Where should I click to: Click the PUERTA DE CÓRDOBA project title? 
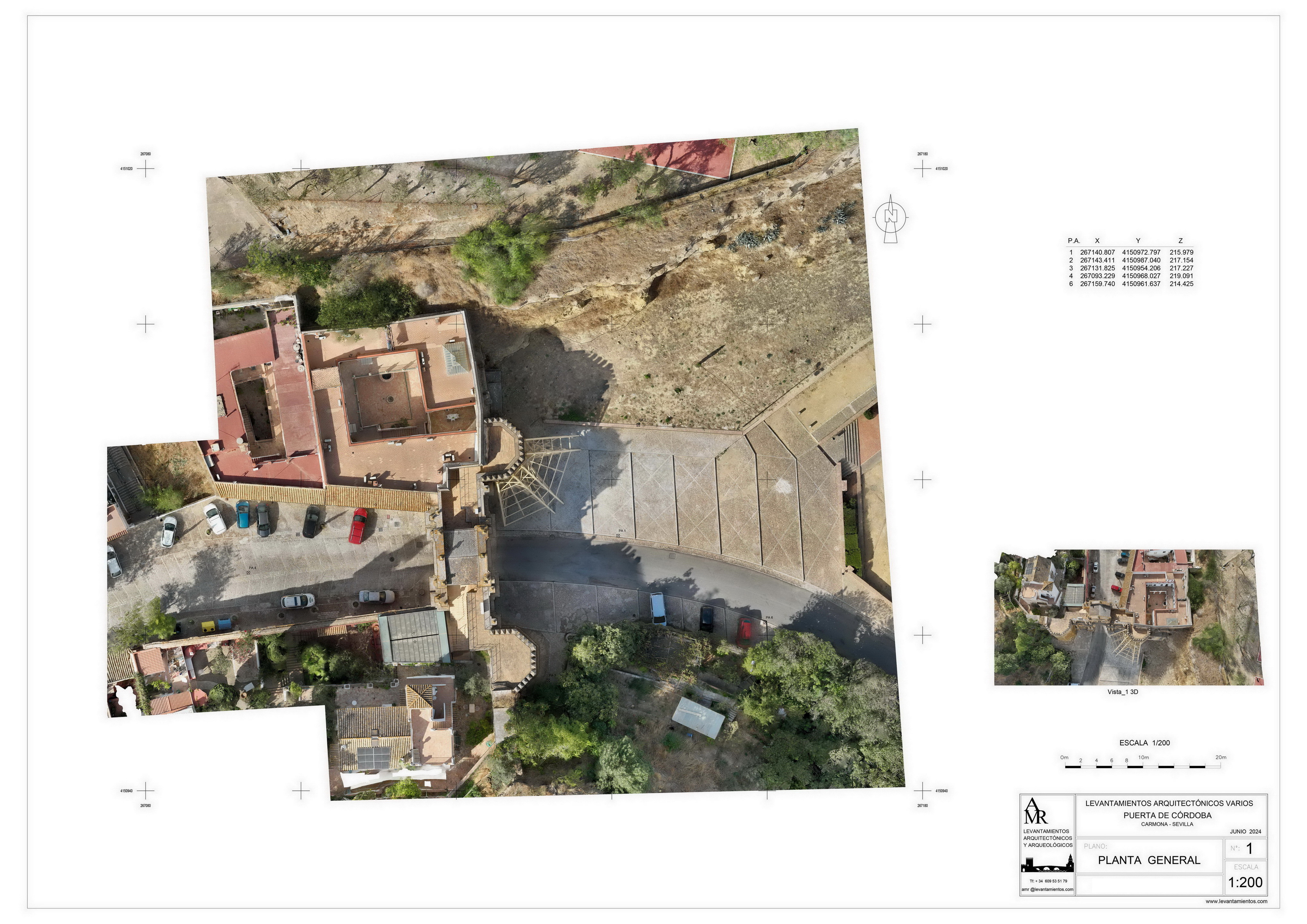1167,815
